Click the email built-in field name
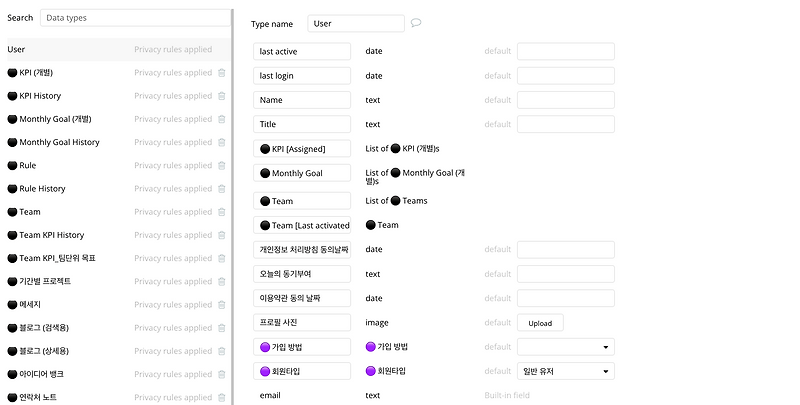The image size is (800, 405). 270,395
